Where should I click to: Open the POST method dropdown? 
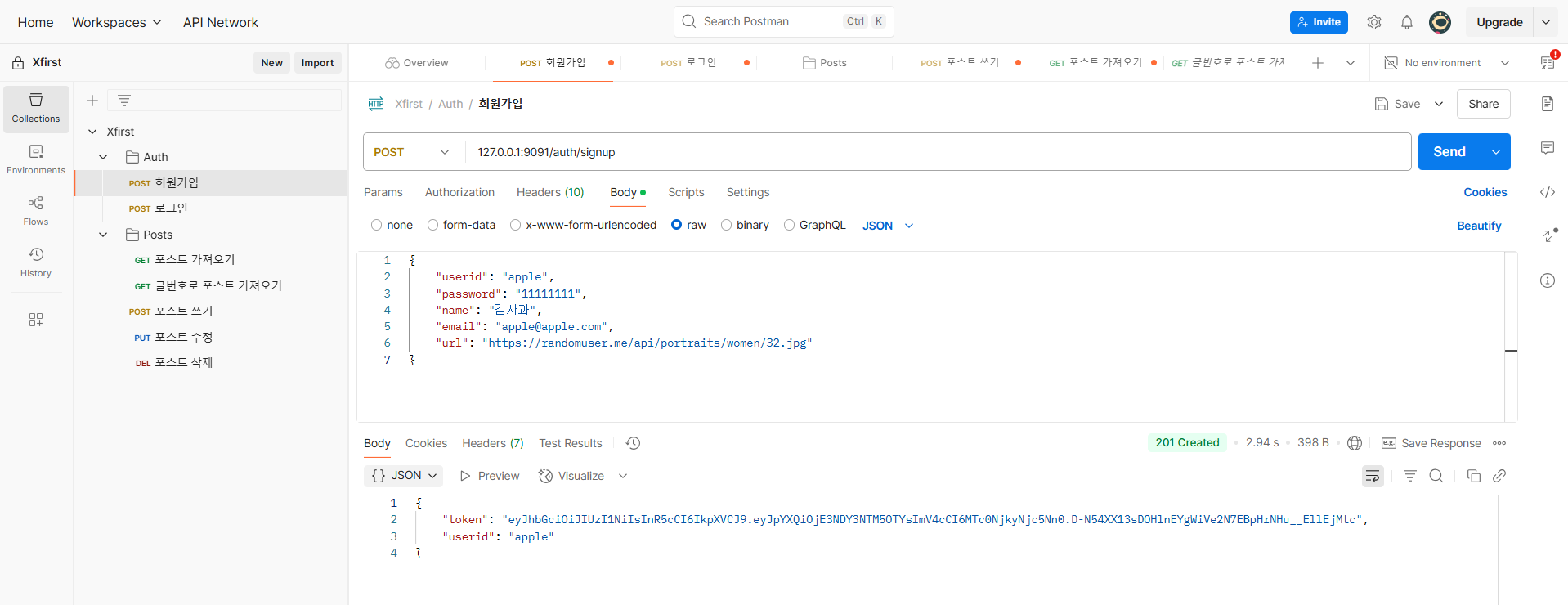coord(412,152)
